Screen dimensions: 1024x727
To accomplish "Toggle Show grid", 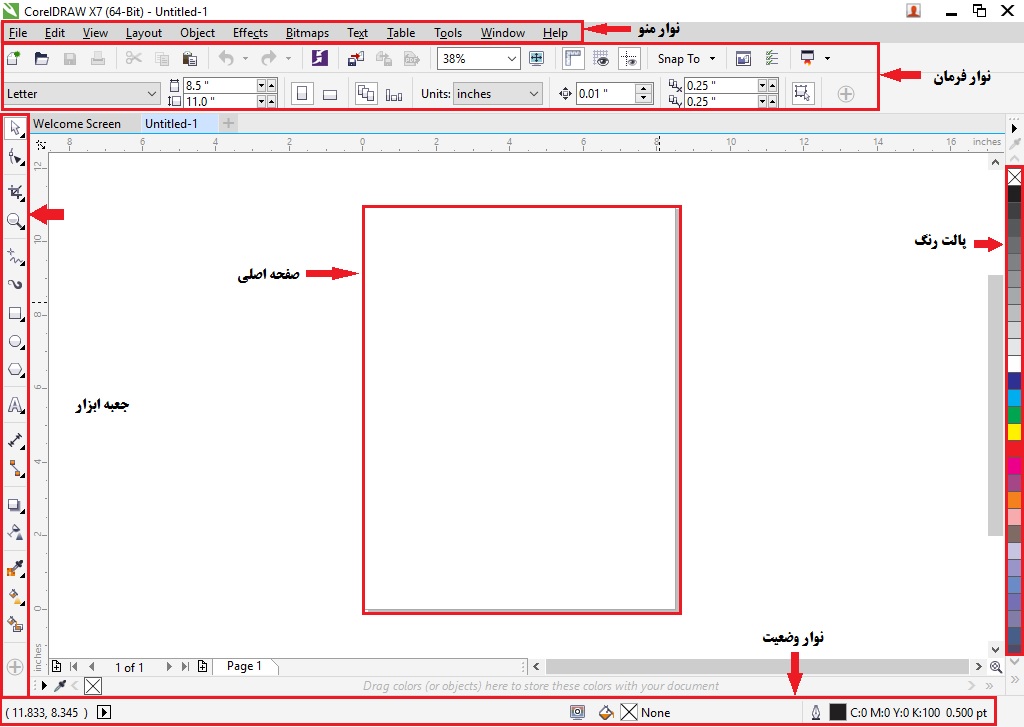I will pos(601,59).
